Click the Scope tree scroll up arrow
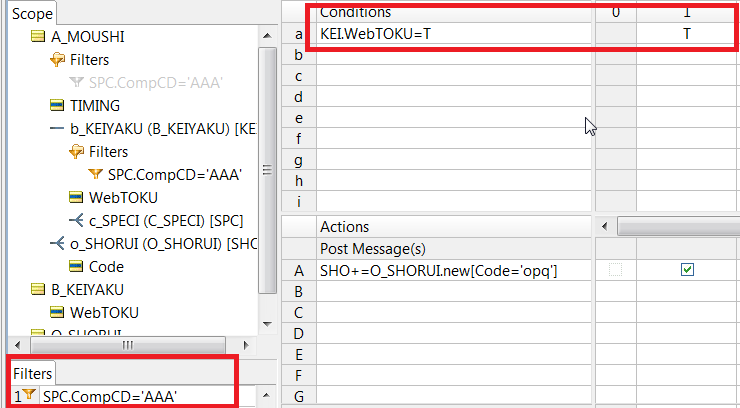Image resolution: width=740 pixels, height=408 pixels. 267,36
